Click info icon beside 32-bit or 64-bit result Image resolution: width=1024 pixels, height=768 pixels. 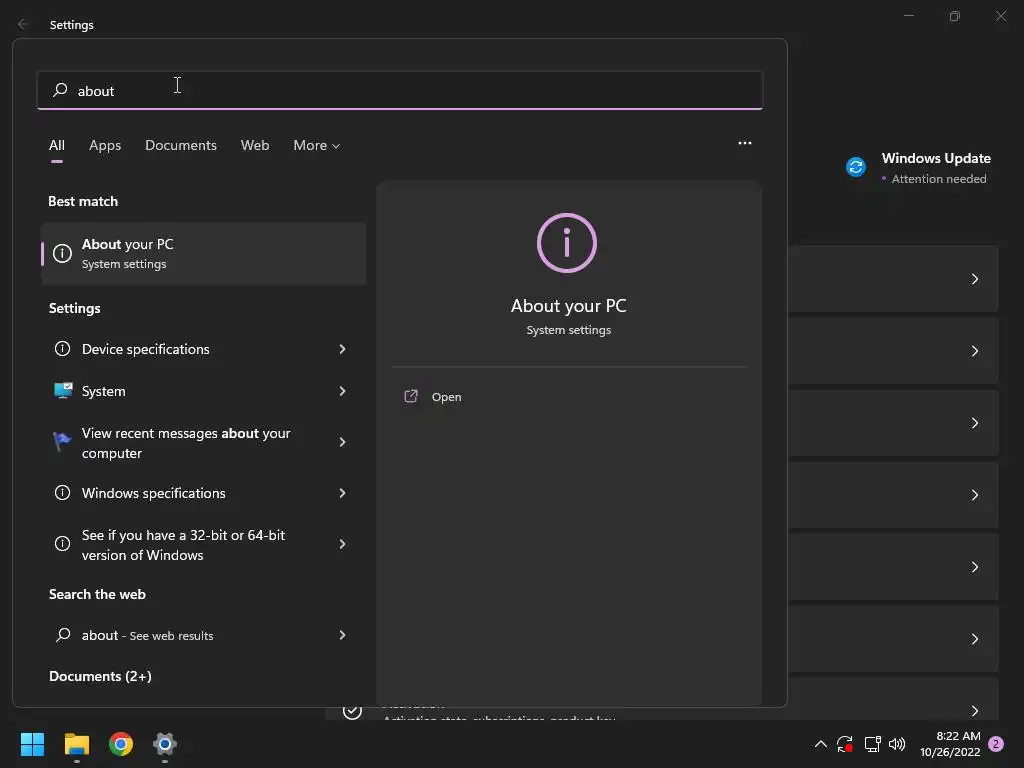[x=62, y=543]
